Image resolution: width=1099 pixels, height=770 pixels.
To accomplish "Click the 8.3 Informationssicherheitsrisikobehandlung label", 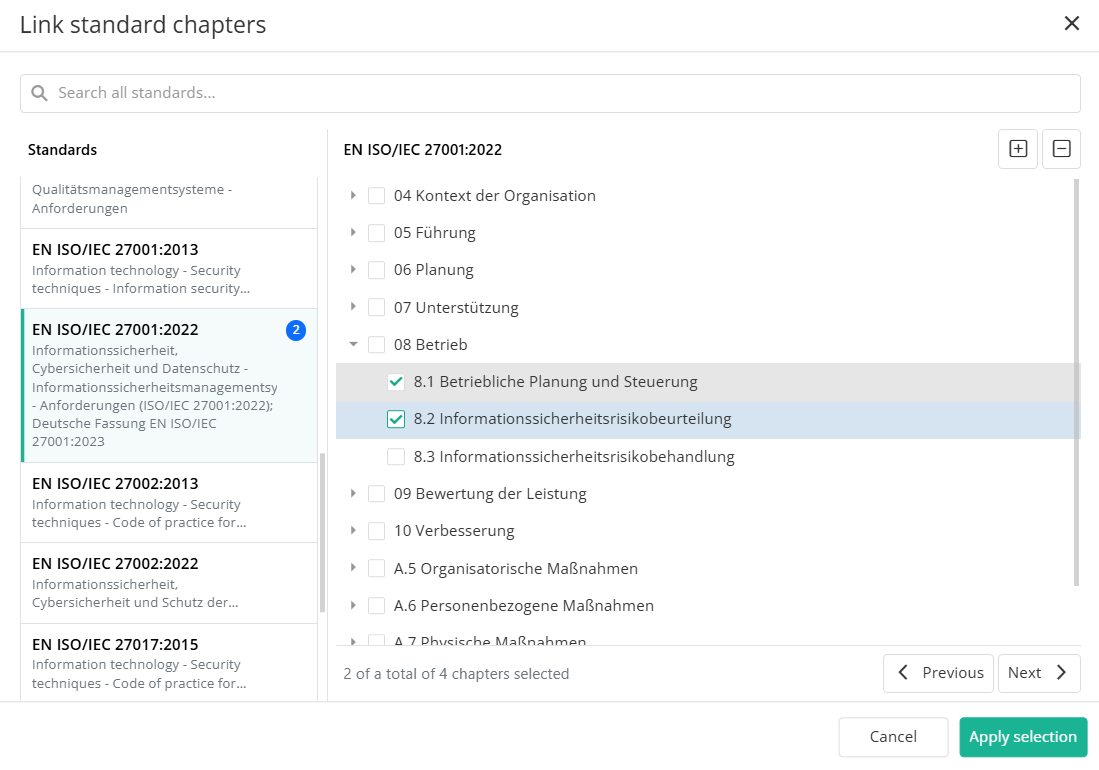I will coord(574,457).
